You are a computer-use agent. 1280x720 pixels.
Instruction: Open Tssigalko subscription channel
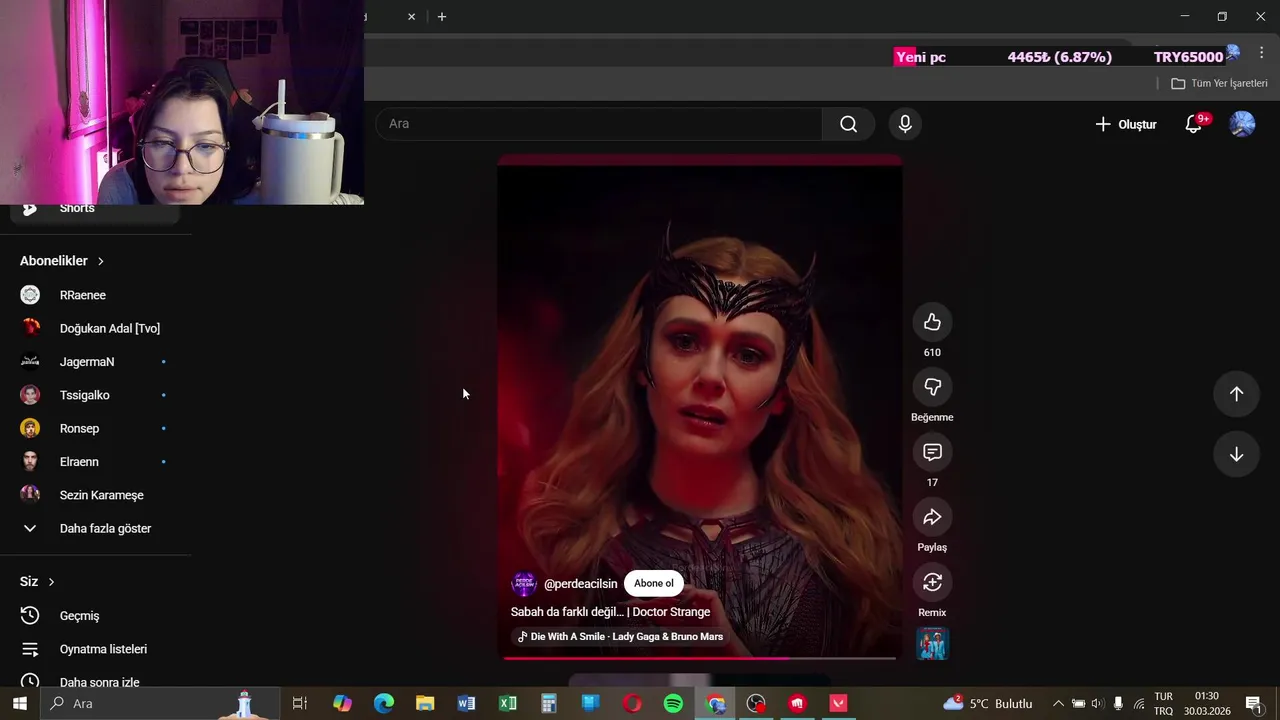95,395
